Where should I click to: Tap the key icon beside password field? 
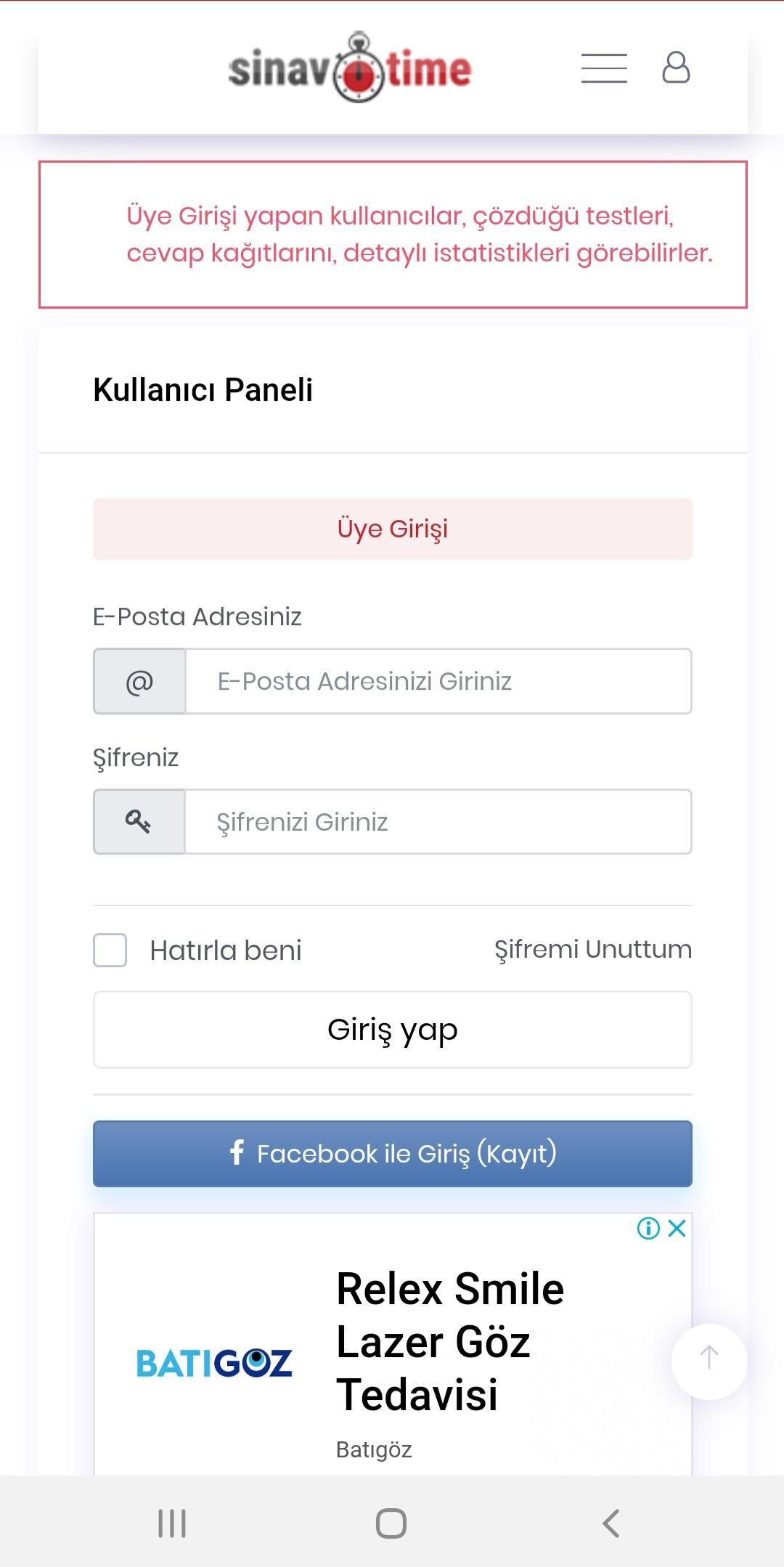point(139,822)
